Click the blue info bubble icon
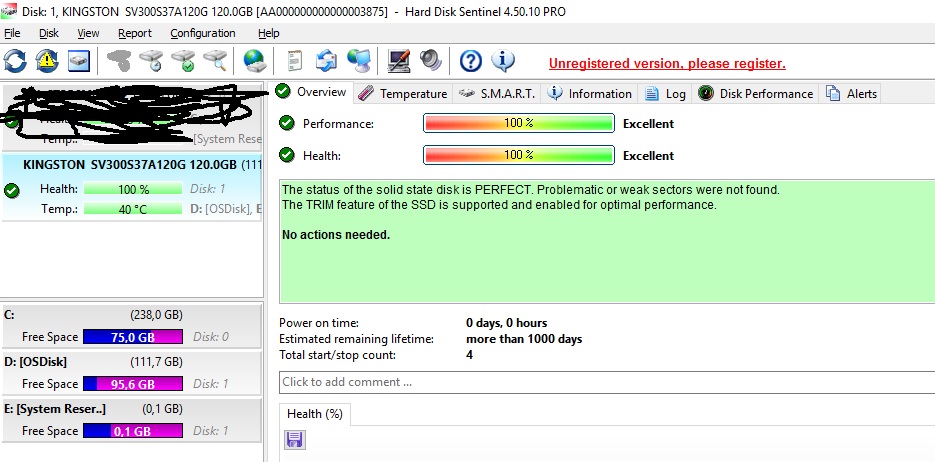This screenshot has height=462, width=935. [503, 61]
